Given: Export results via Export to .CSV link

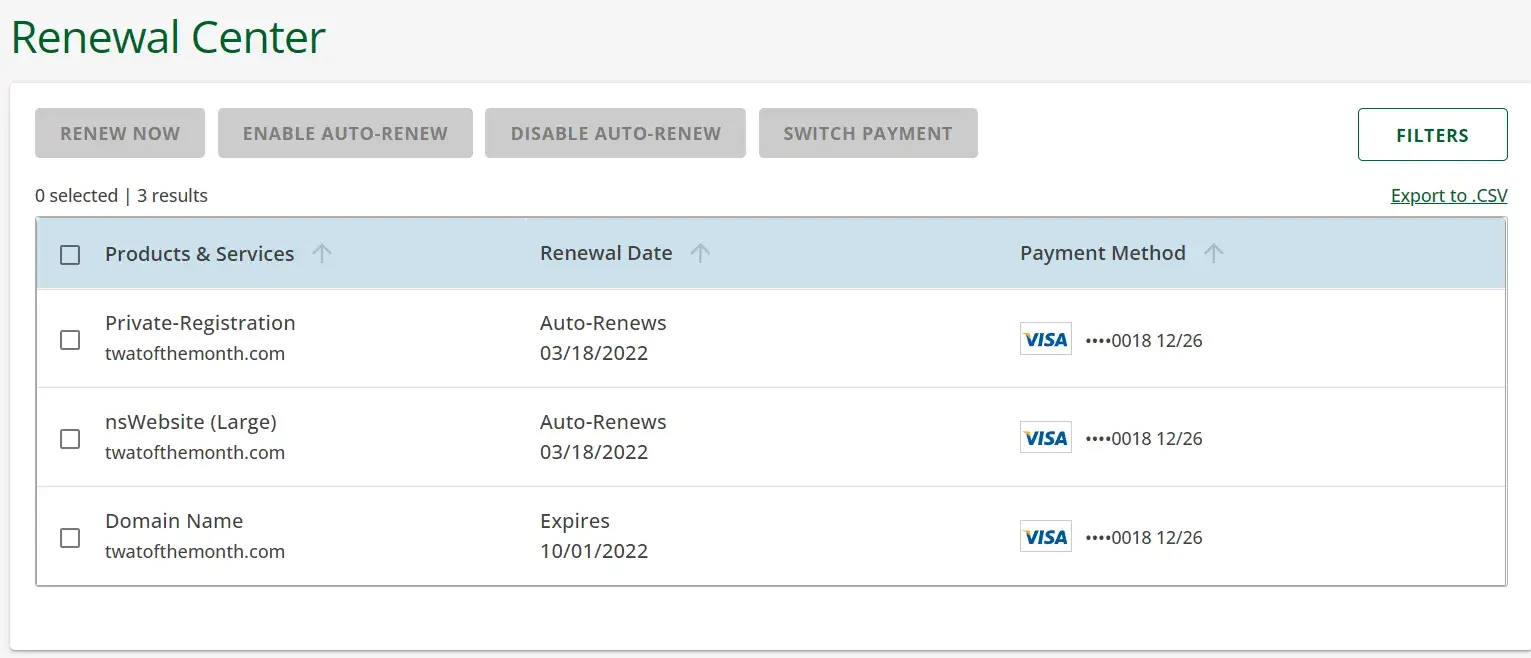Looking at the screenshot, I should pyautogui.click(x=1448, y=196).
